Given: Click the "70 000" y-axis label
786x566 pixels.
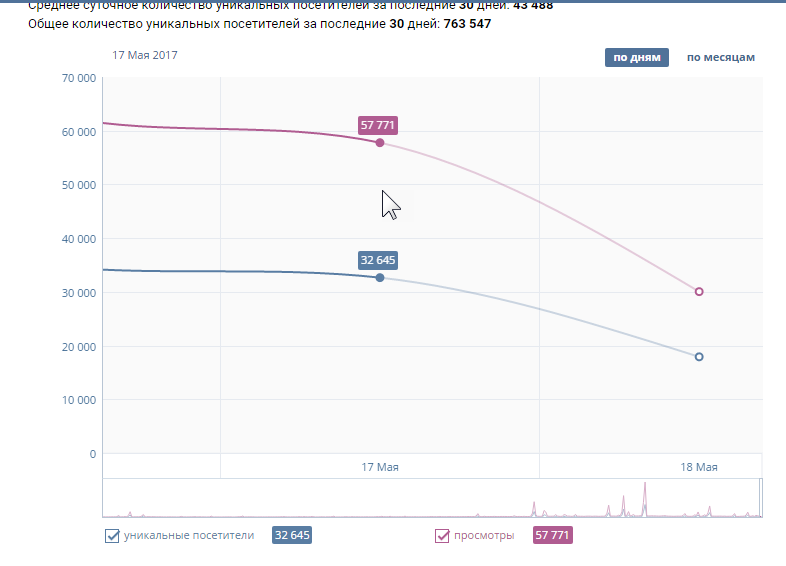Looking at the screenshot, I should point(79,78).
